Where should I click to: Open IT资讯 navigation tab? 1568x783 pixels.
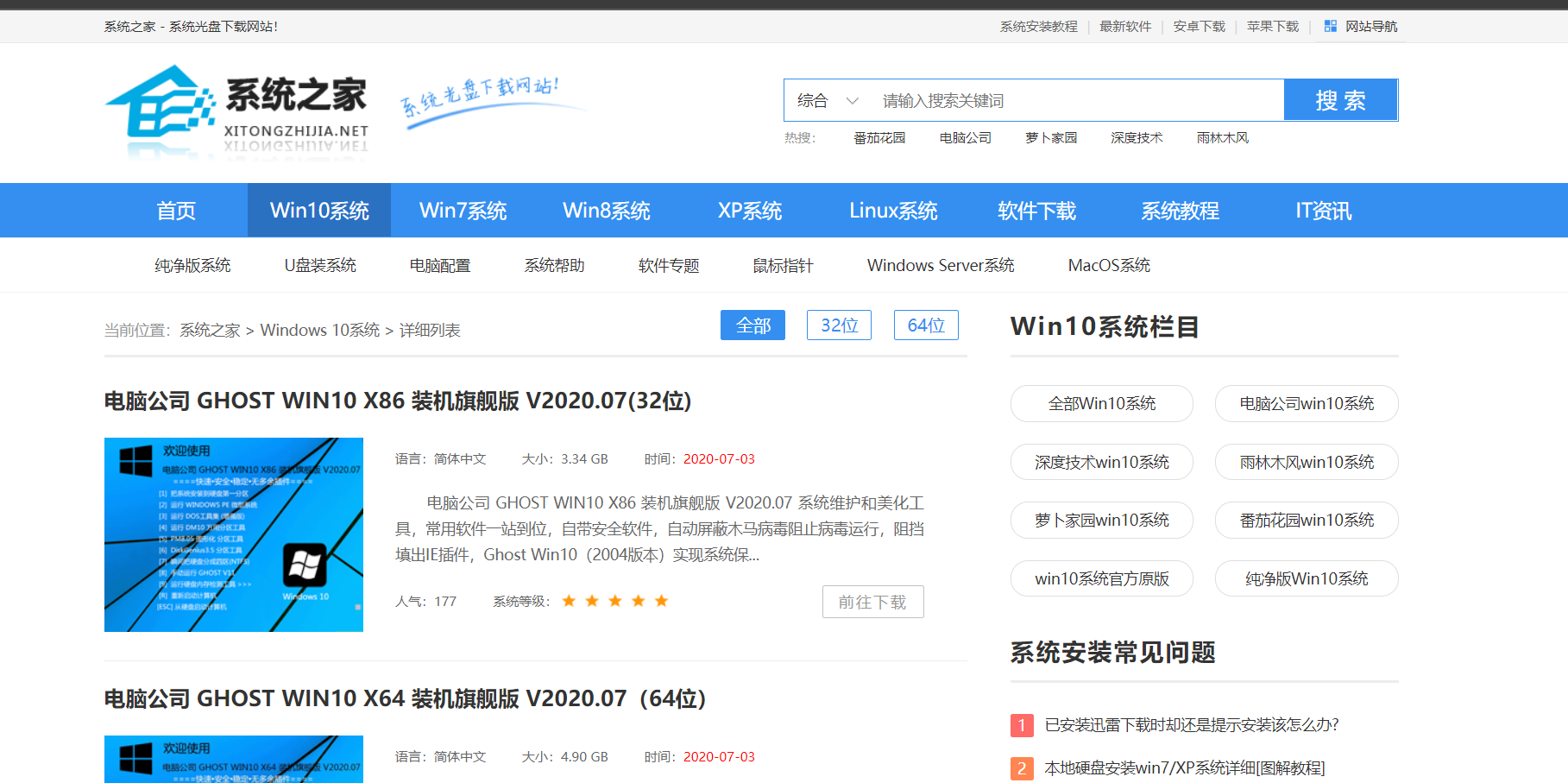click(x=1323, y=211)
